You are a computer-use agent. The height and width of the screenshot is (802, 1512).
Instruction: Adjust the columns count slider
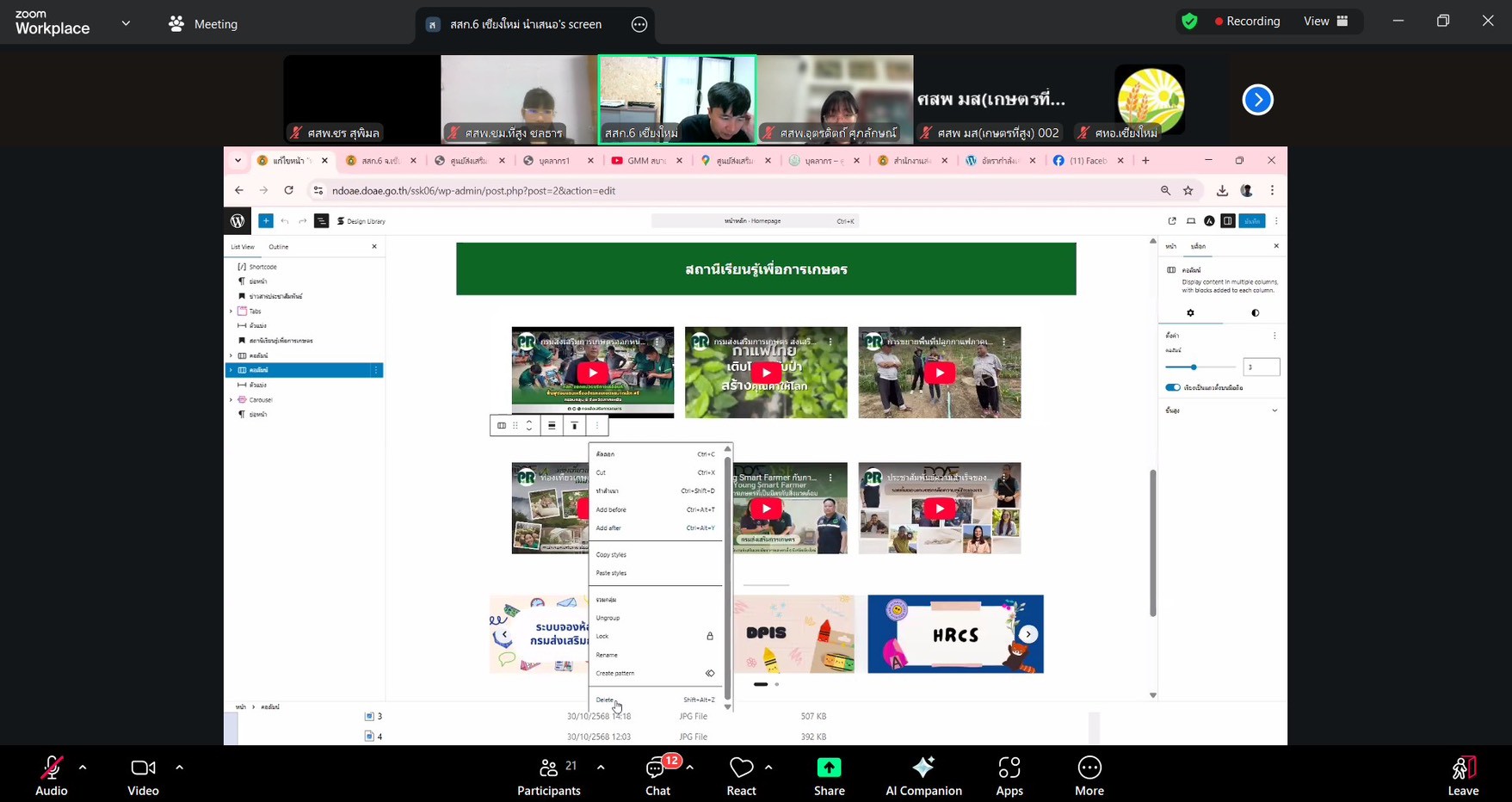(x=1194, y=367)
